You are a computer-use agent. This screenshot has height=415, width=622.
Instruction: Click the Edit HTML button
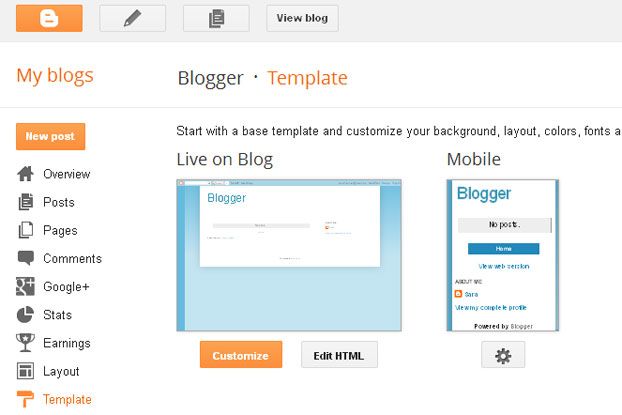[339, 355]
